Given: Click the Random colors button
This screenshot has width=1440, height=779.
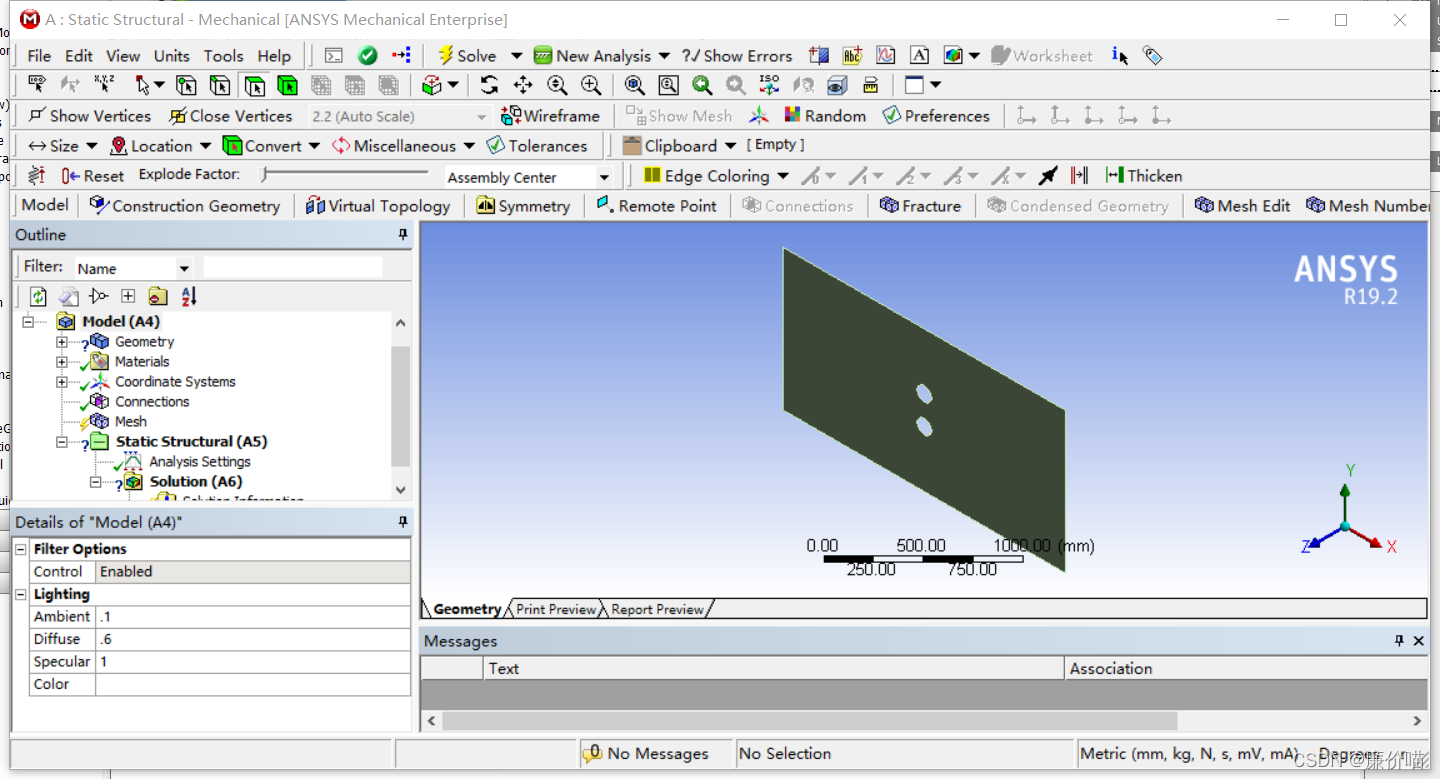Looking at the screenshot, I should pos(825,116).
